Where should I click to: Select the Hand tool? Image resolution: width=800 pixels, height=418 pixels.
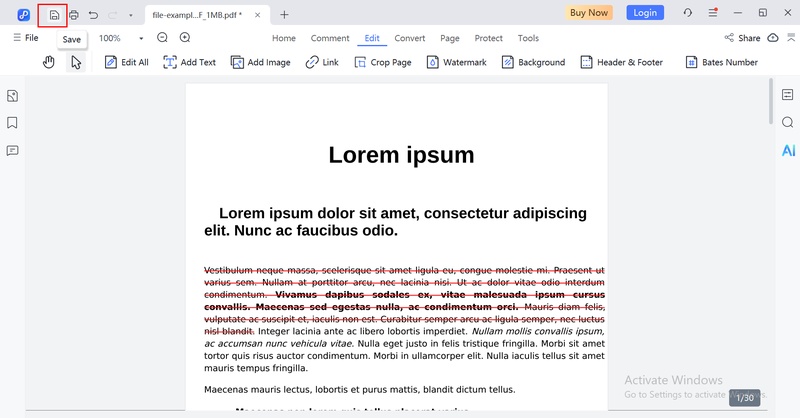click(x=48, y=62)
